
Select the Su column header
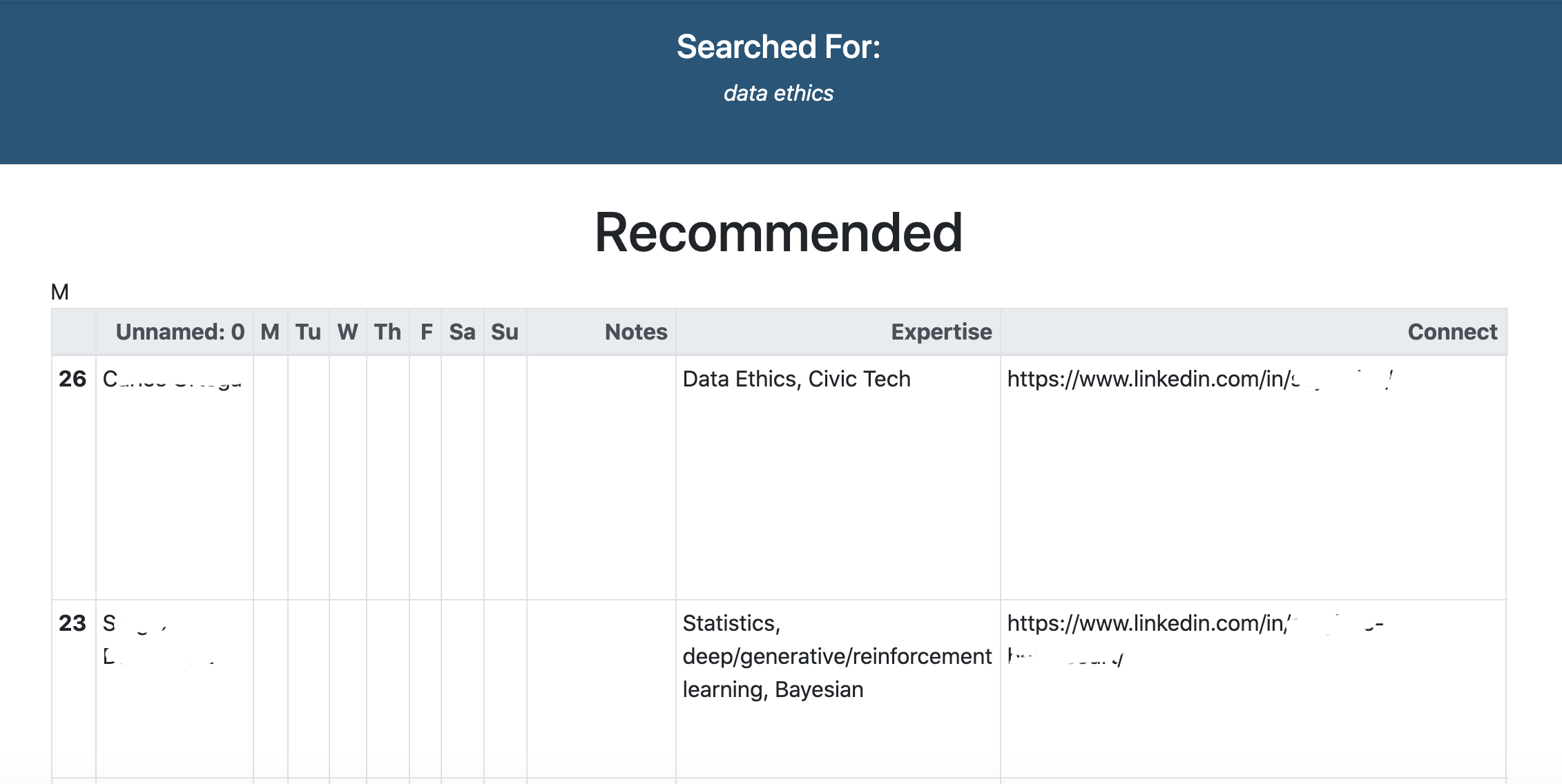(x=504, y=332)
